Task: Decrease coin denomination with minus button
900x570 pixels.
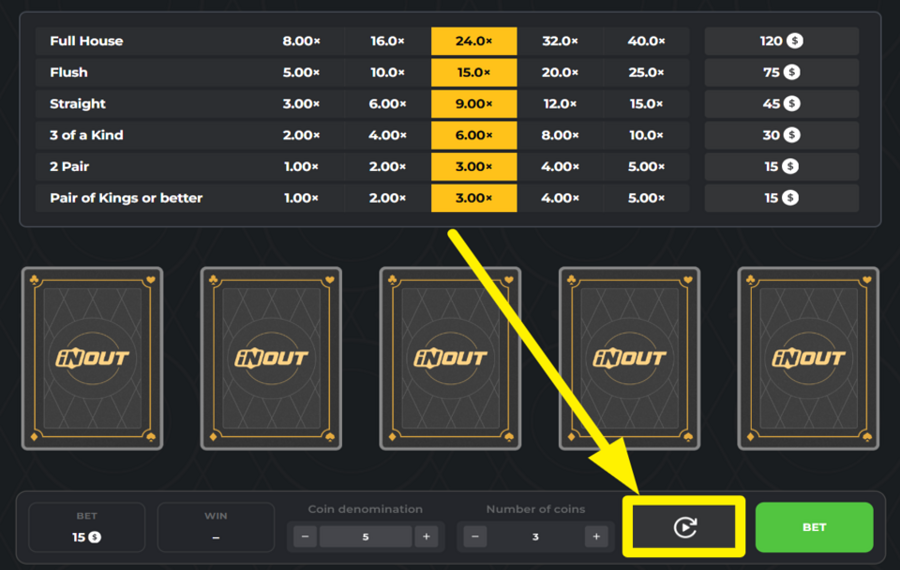Action: pyautogui.click(x=306, y=537)
